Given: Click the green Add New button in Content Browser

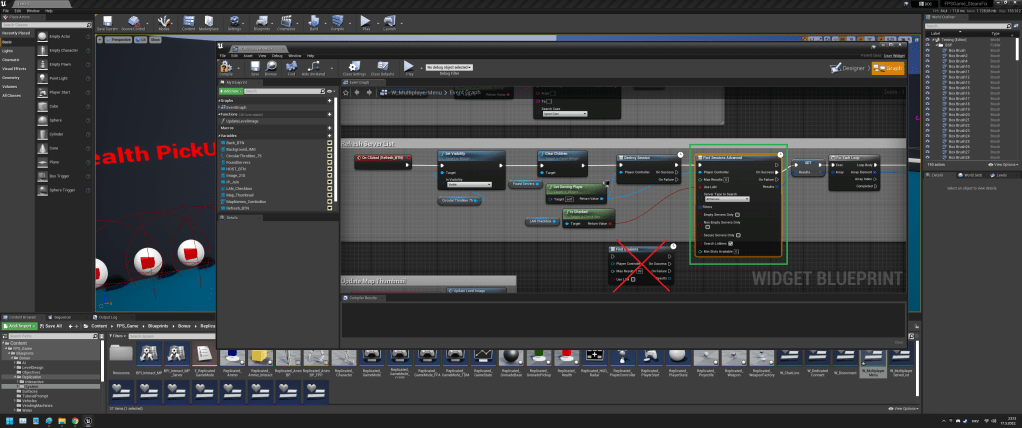Looking at the screenshot, I should (20, 326).
